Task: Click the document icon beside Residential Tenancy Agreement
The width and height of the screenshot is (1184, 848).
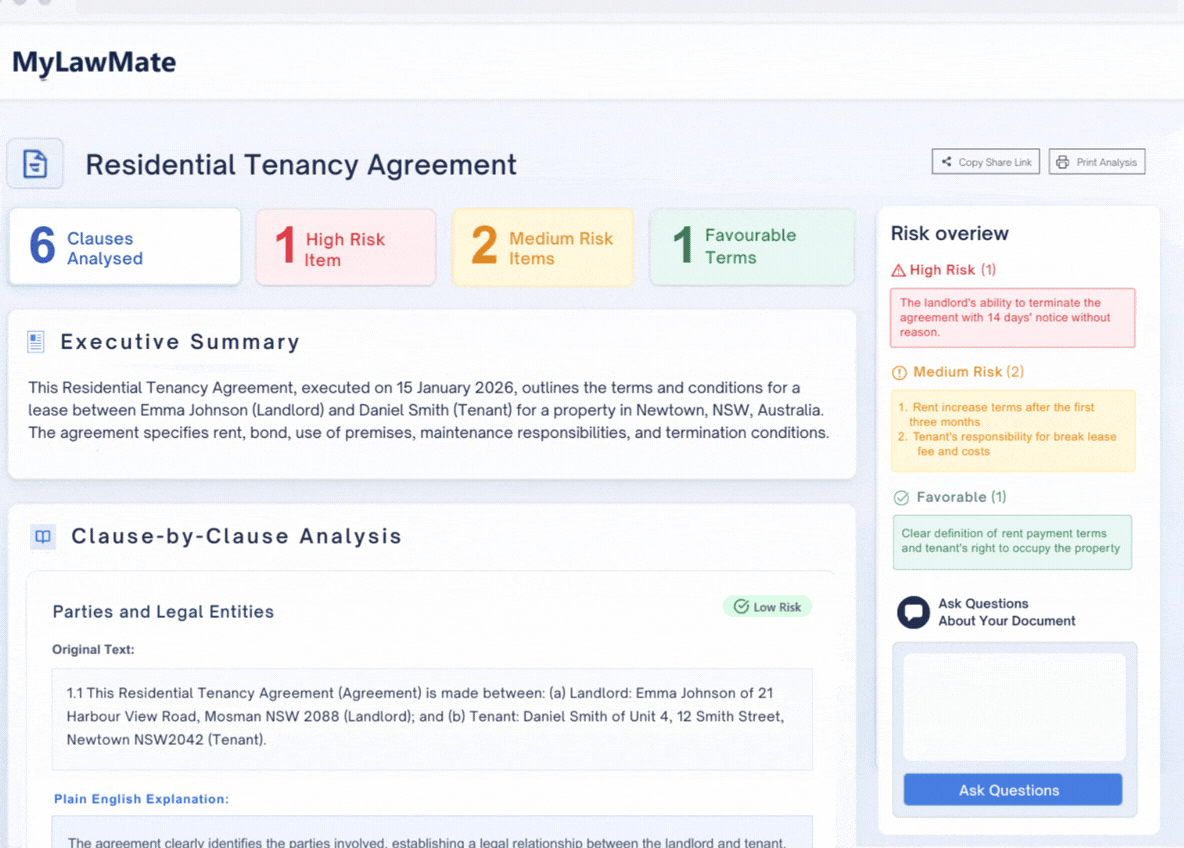Action: click(x=35, y=164)
